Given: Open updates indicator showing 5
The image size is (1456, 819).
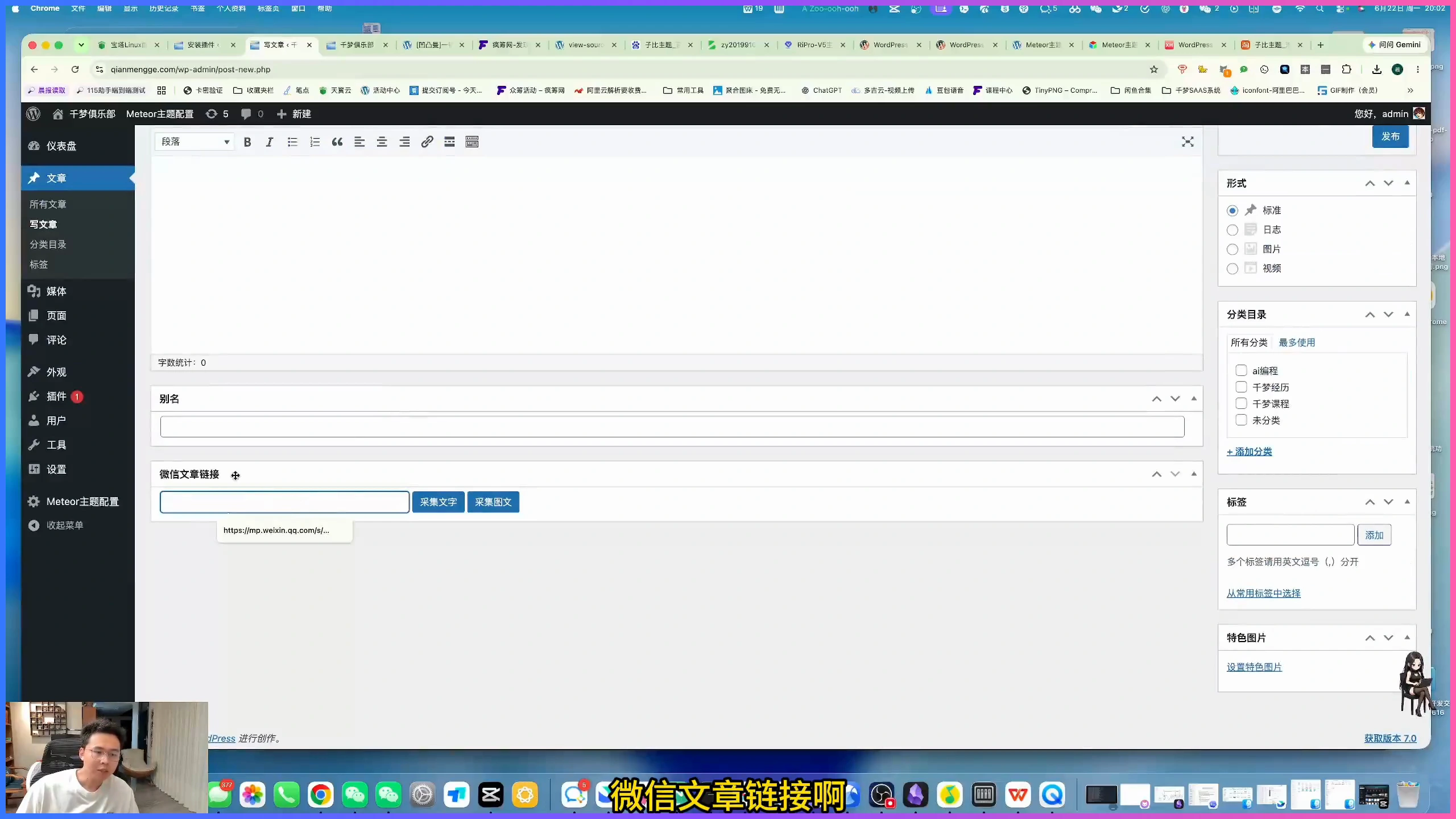Looking at the screenshot, I should [x=217, y=114].
